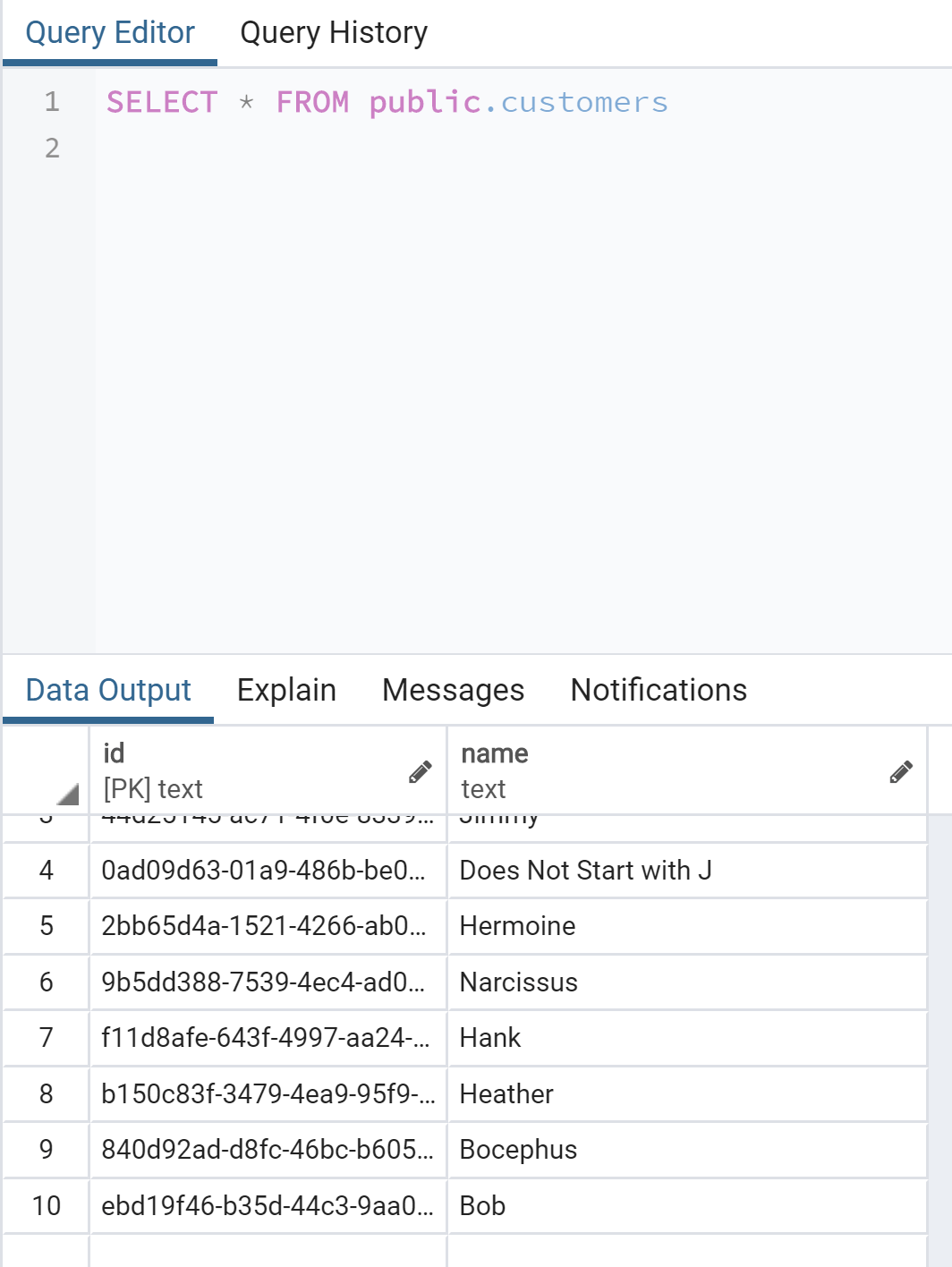Click select-all triangle in grid corner
This screenshot has height=1267, width=952.
[x=67, y=793]
